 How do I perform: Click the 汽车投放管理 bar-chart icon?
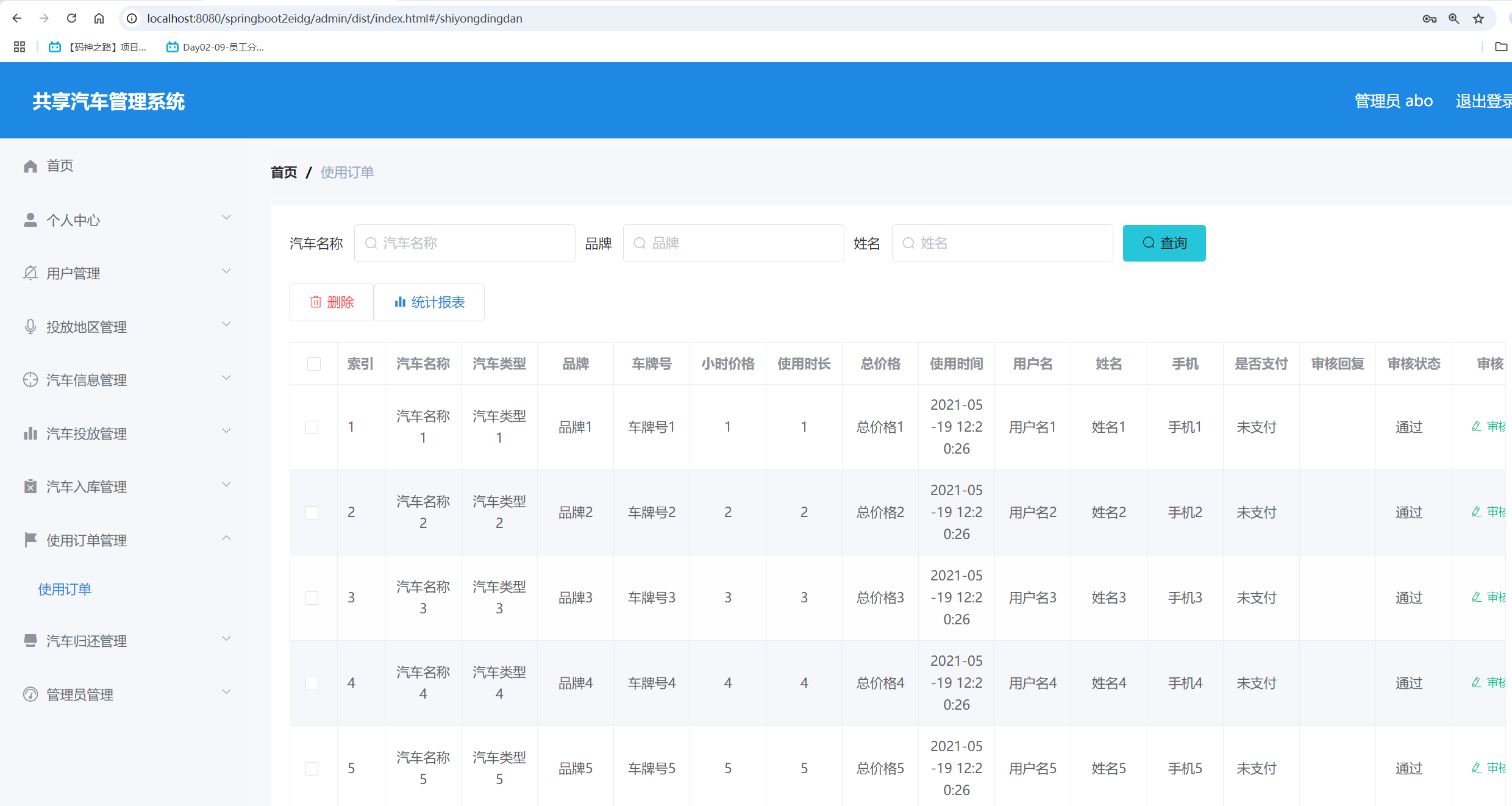click(x=30, y=433)
